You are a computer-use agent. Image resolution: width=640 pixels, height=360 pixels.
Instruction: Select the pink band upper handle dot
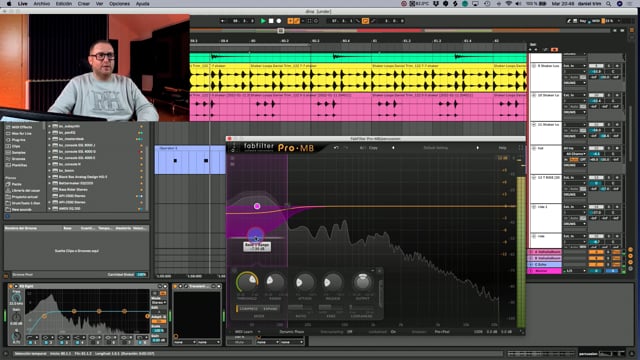tap(257, 206)
